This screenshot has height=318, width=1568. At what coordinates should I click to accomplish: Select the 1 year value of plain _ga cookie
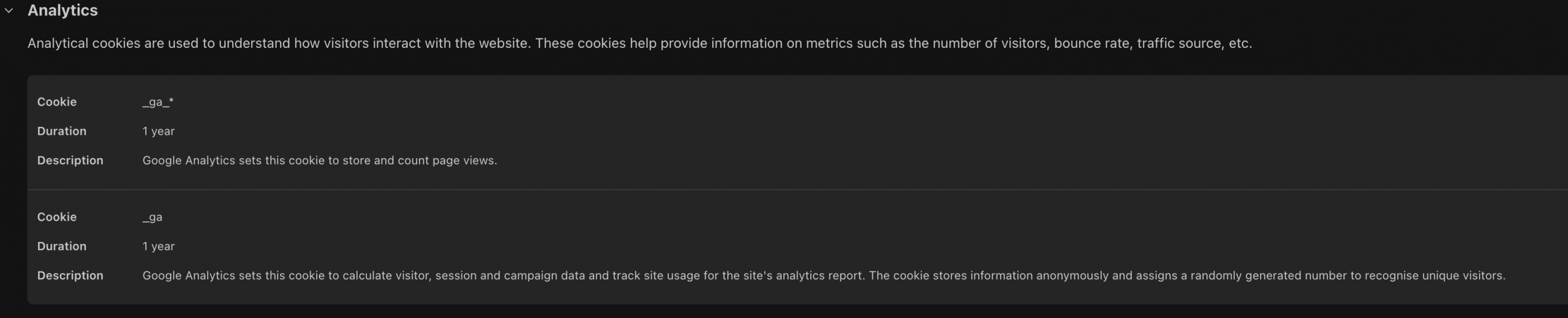pos(159,246)
